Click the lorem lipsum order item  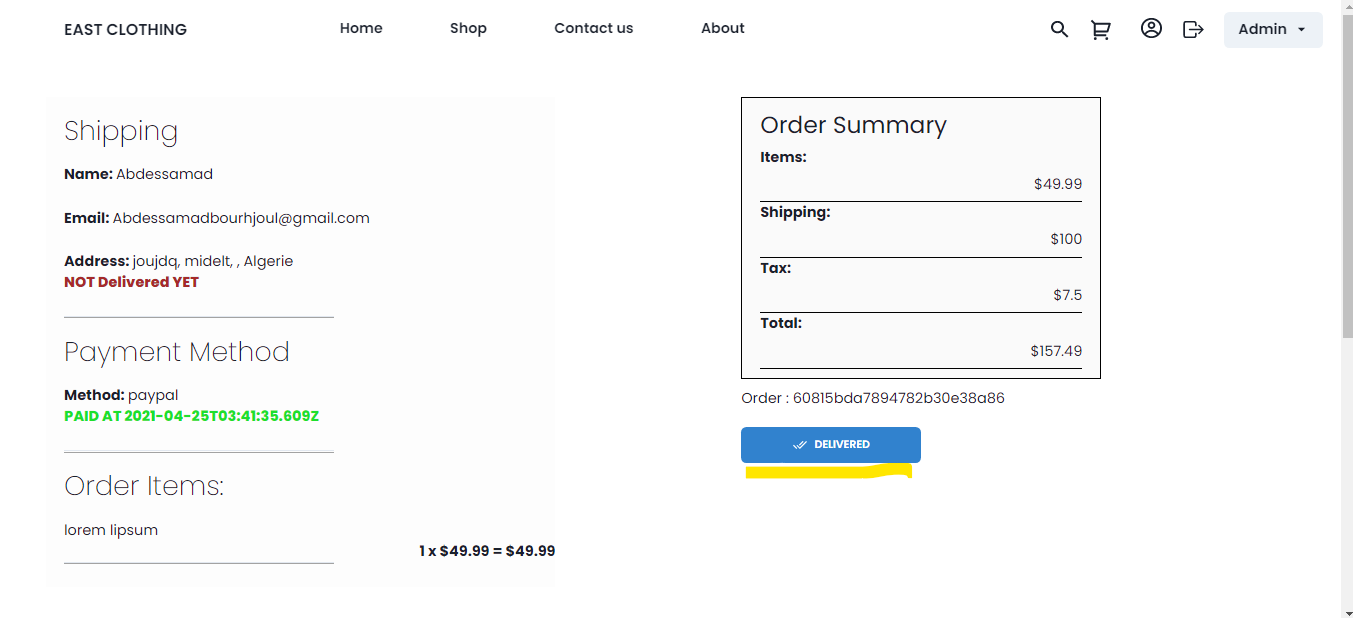coord(111,530)
